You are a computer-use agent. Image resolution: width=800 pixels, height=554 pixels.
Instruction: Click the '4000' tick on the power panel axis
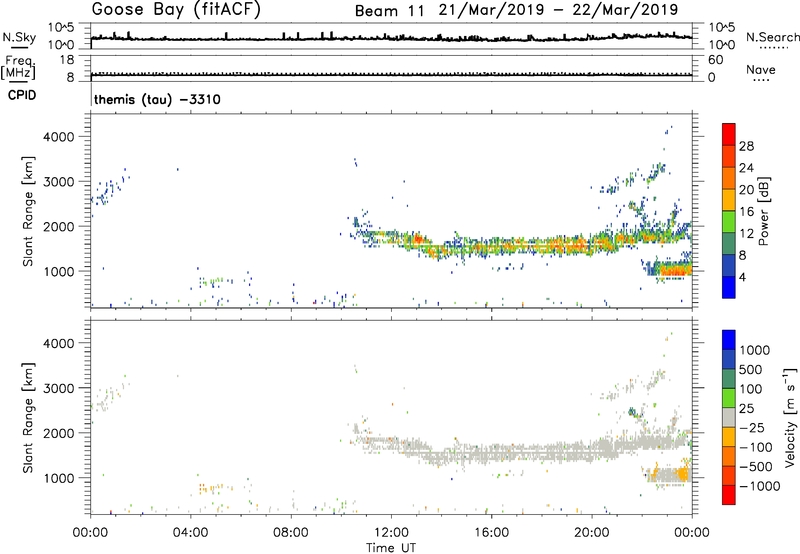tap(59, 137)
